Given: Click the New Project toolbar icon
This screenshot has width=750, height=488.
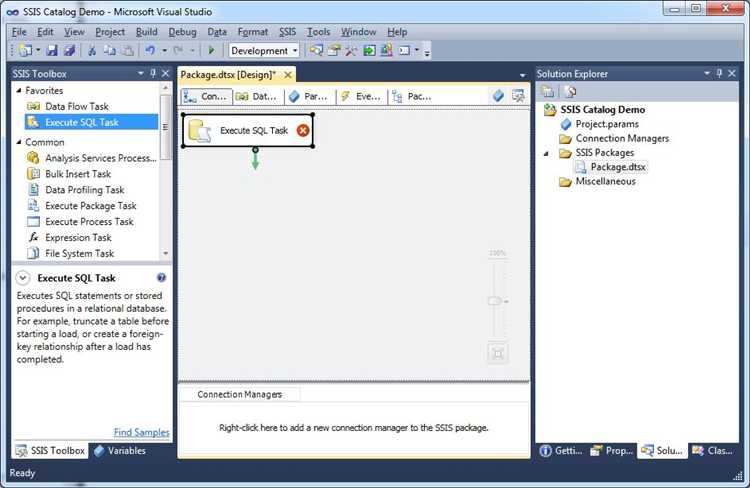Looking at the screenshot, I should pyautogui.click(x=25, y=50).
